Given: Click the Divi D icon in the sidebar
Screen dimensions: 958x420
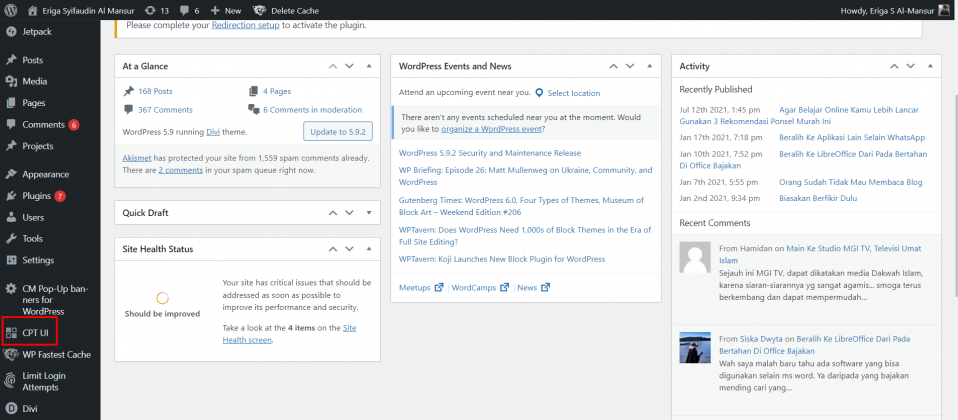Looking at the screenshot, I should pyautogui.click(x=10, y=408).
